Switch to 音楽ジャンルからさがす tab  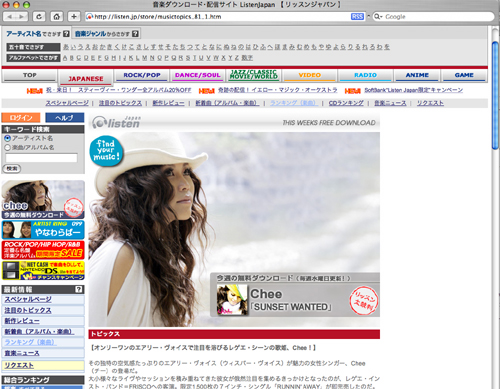click(102, 34)
